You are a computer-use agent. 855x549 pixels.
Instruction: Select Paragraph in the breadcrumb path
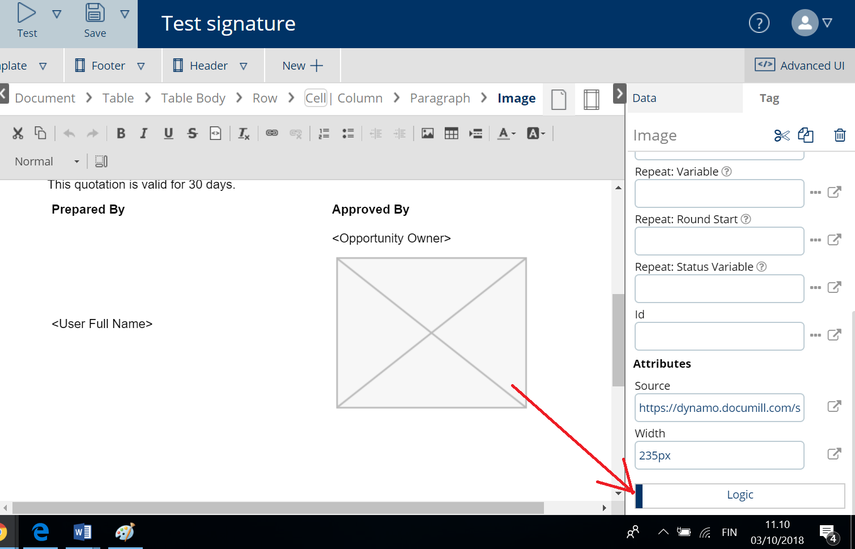point(440,98)
